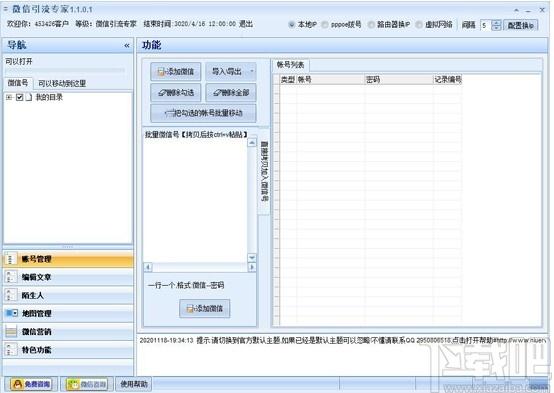554x393 pixels.
Task: Click 把勾选的帐号批量移动 button
Action: 204,113
